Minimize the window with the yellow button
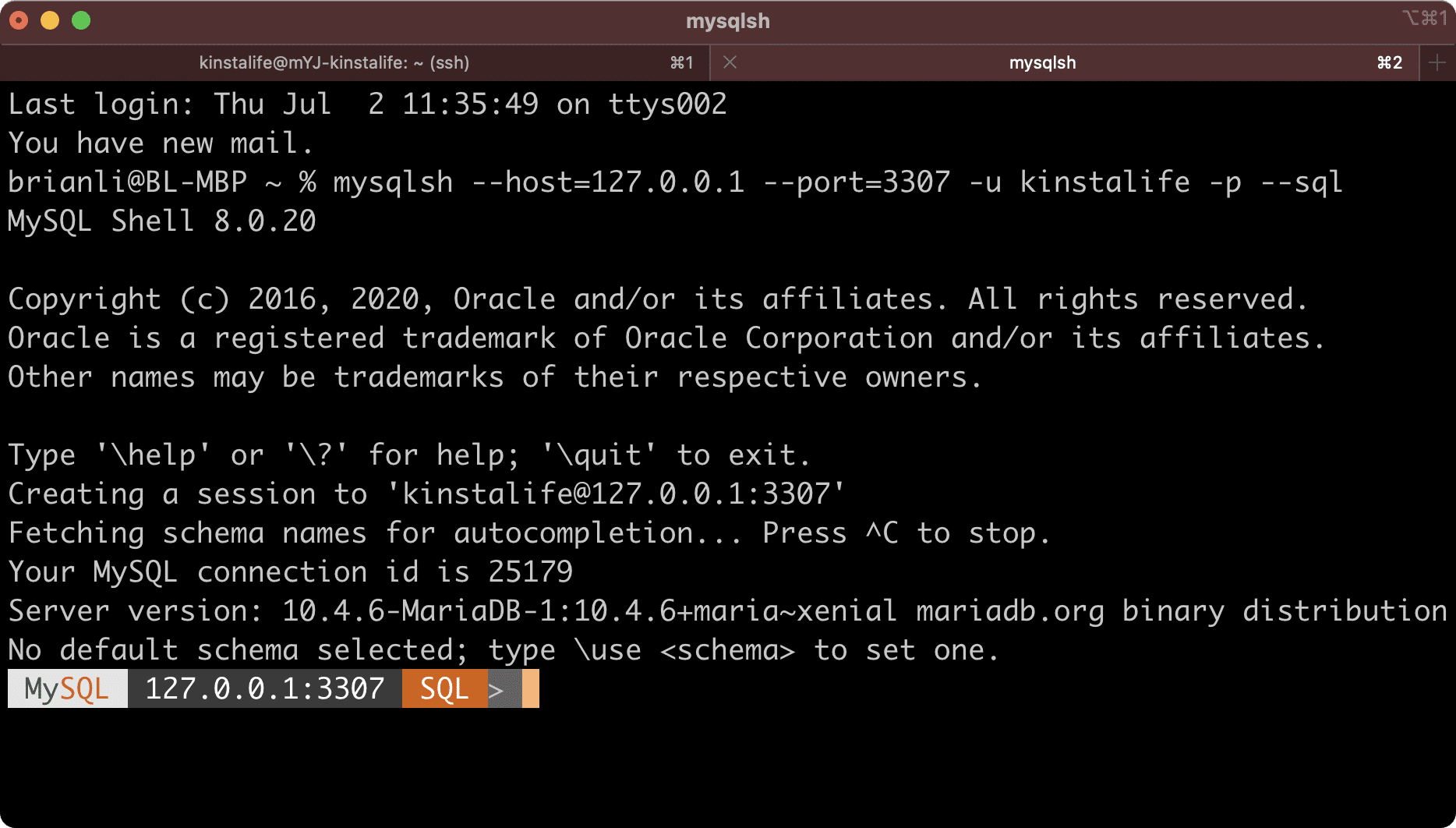 [50, 21]
